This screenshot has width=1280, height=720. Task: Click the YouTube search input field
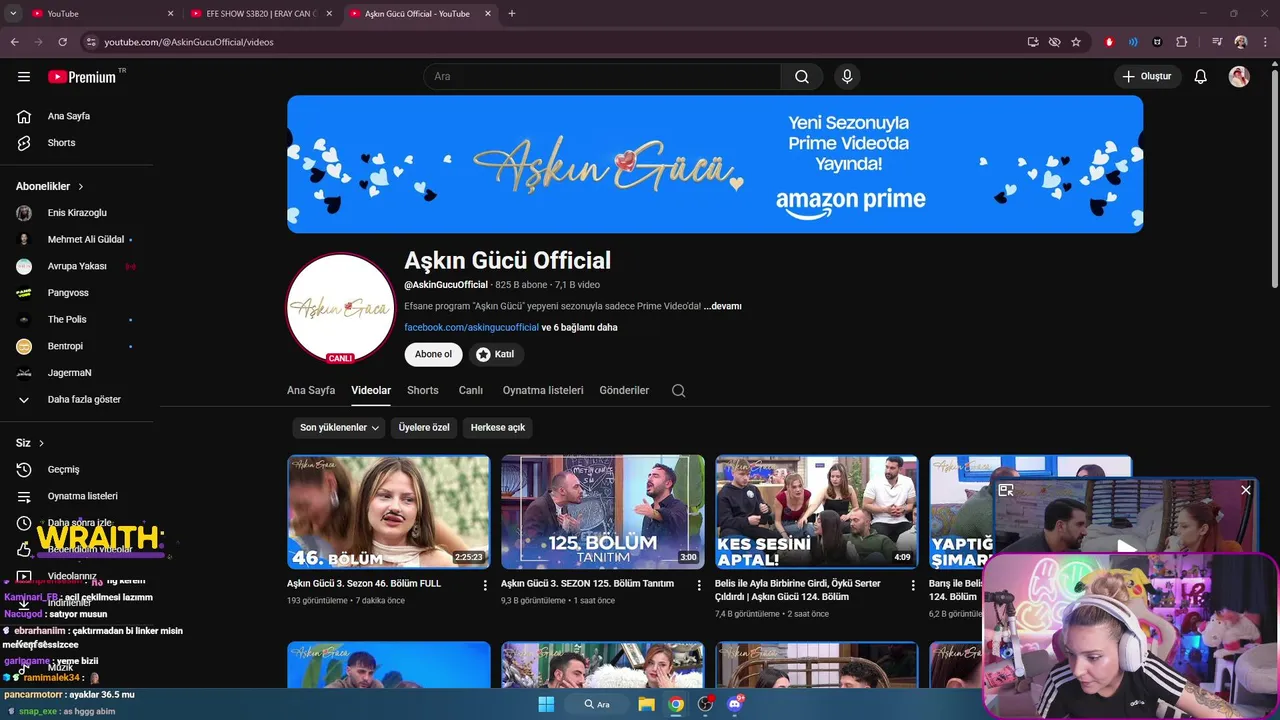point(602,77)
